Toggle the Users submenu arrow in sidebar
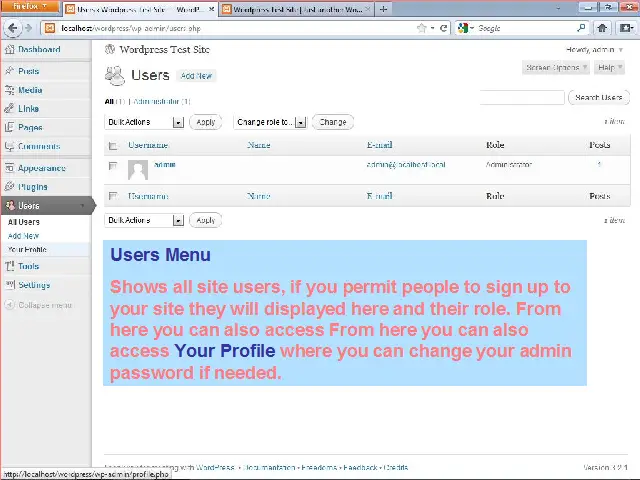This screenshot has height=480, width=640. [x=82, y=206]
